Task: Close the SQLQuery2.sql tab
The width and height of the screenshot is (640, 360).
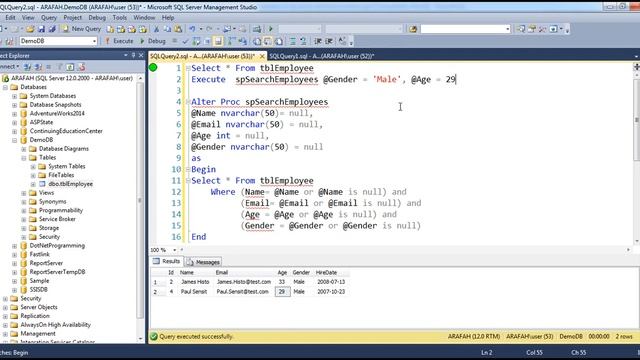Action: [x=262, y=56]
